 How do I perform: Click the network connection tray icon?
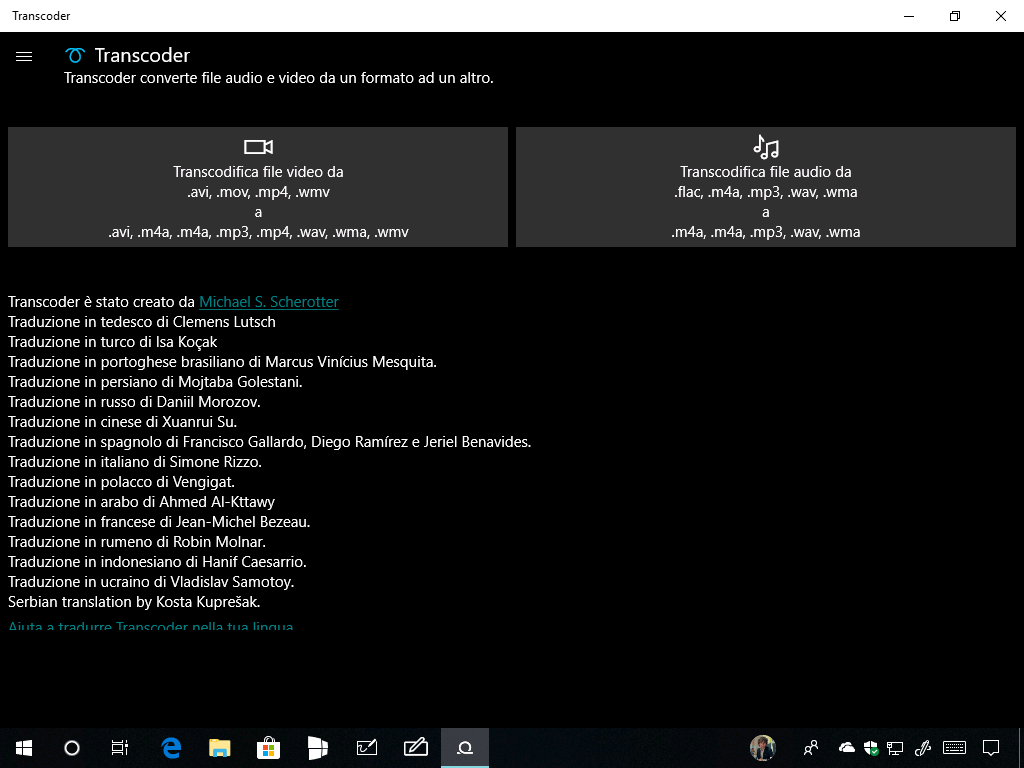click(895, 748)
